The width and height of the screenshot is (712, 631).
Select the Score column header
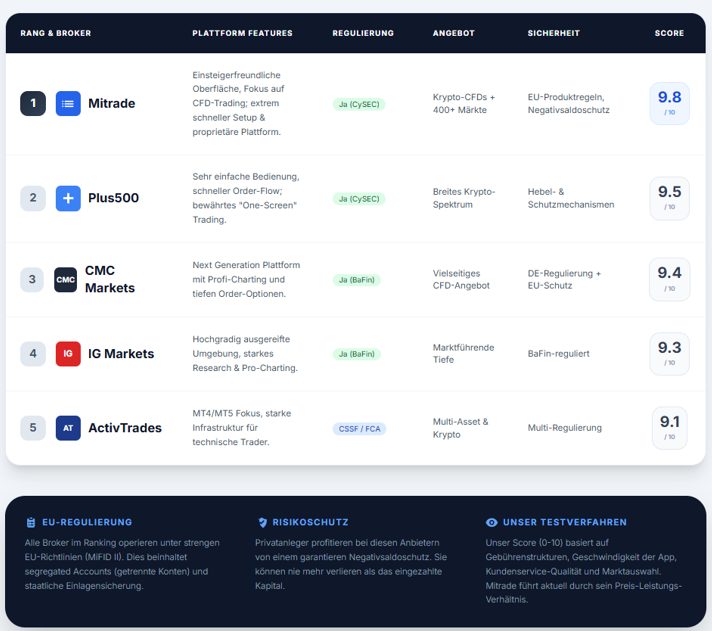(x=669, y=33)
